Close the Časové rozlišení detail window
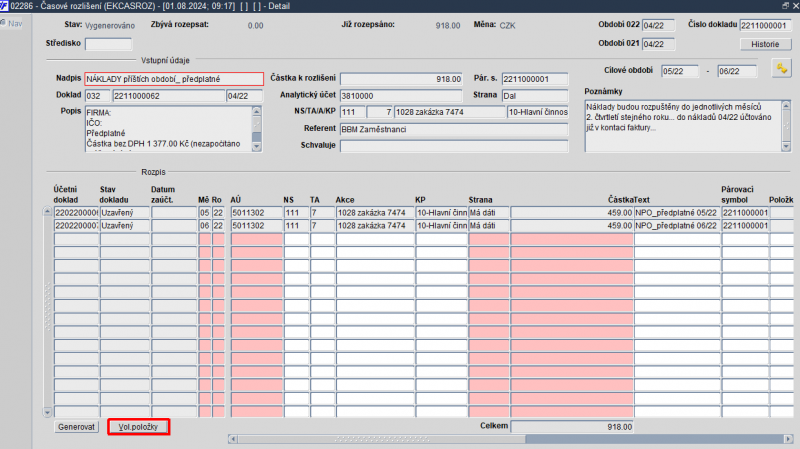The image size is (800, 449). [x=793, y=6]
